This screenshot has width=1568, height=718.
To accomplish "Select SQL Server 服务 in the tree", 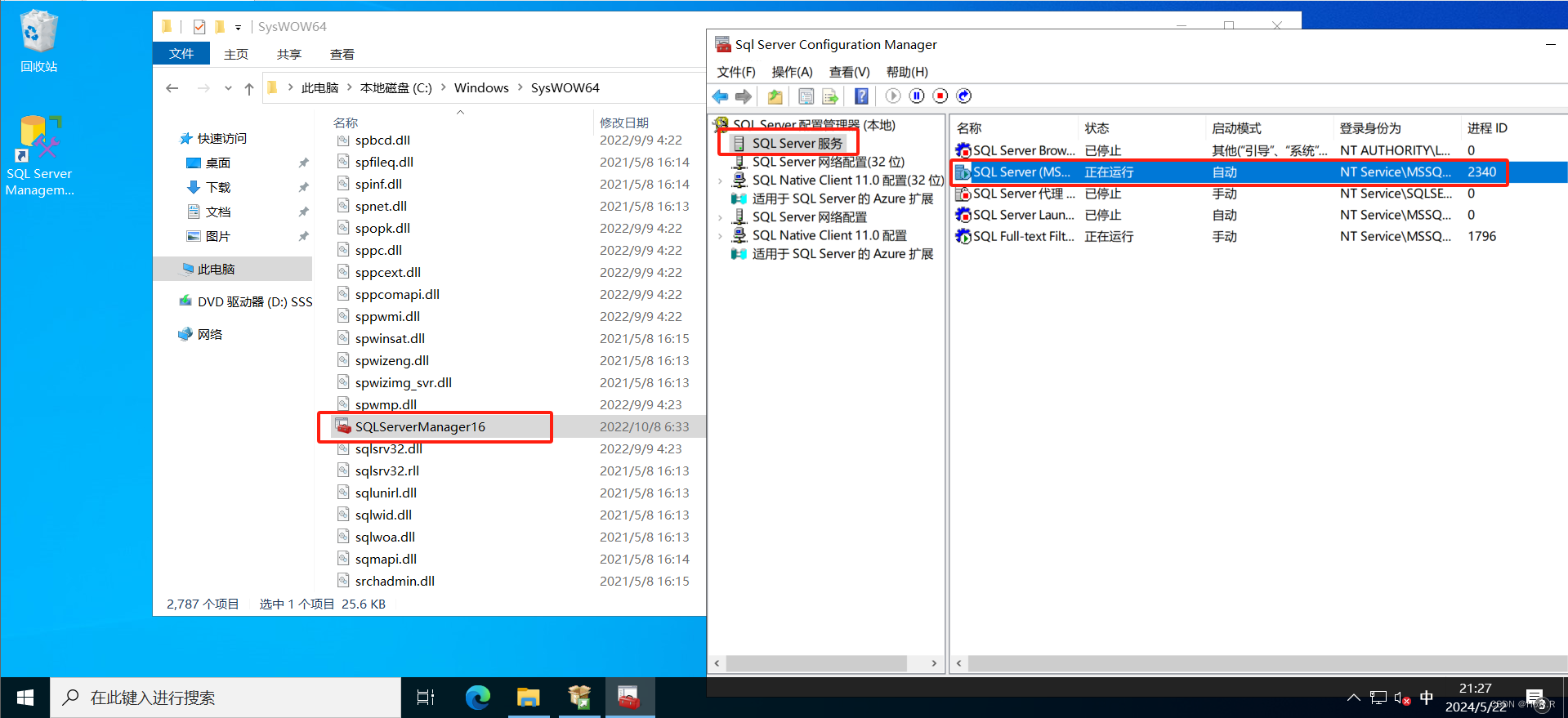I will [x=797, y=144].
